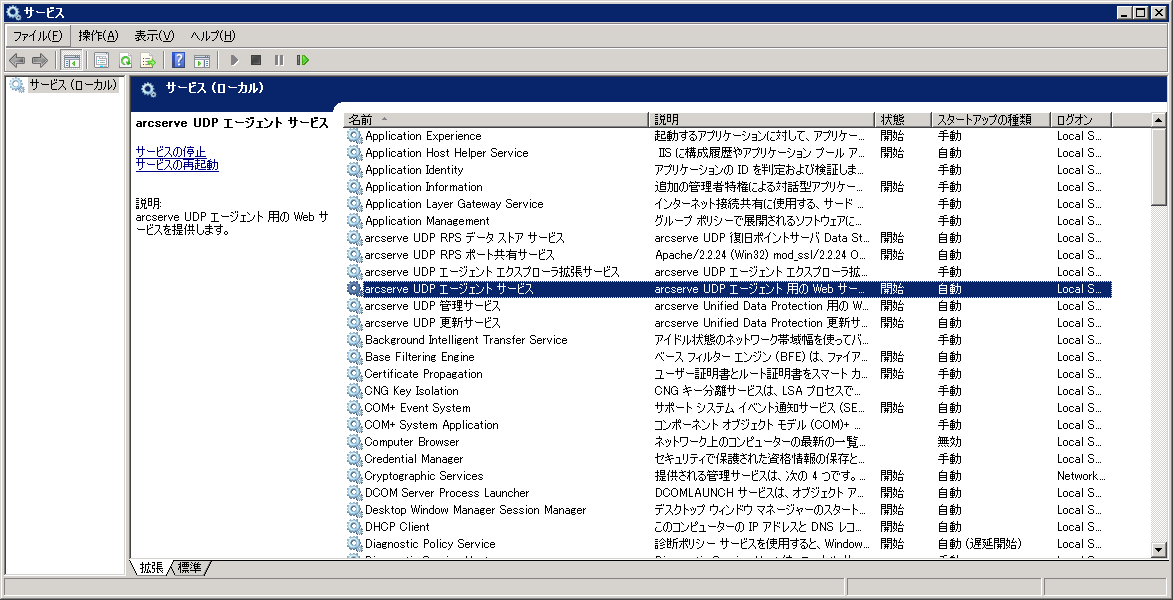Viewport: 1173px width, 600px height.
Task: Open Help using the blue question mark icon
Action: [x=178, y=60]
